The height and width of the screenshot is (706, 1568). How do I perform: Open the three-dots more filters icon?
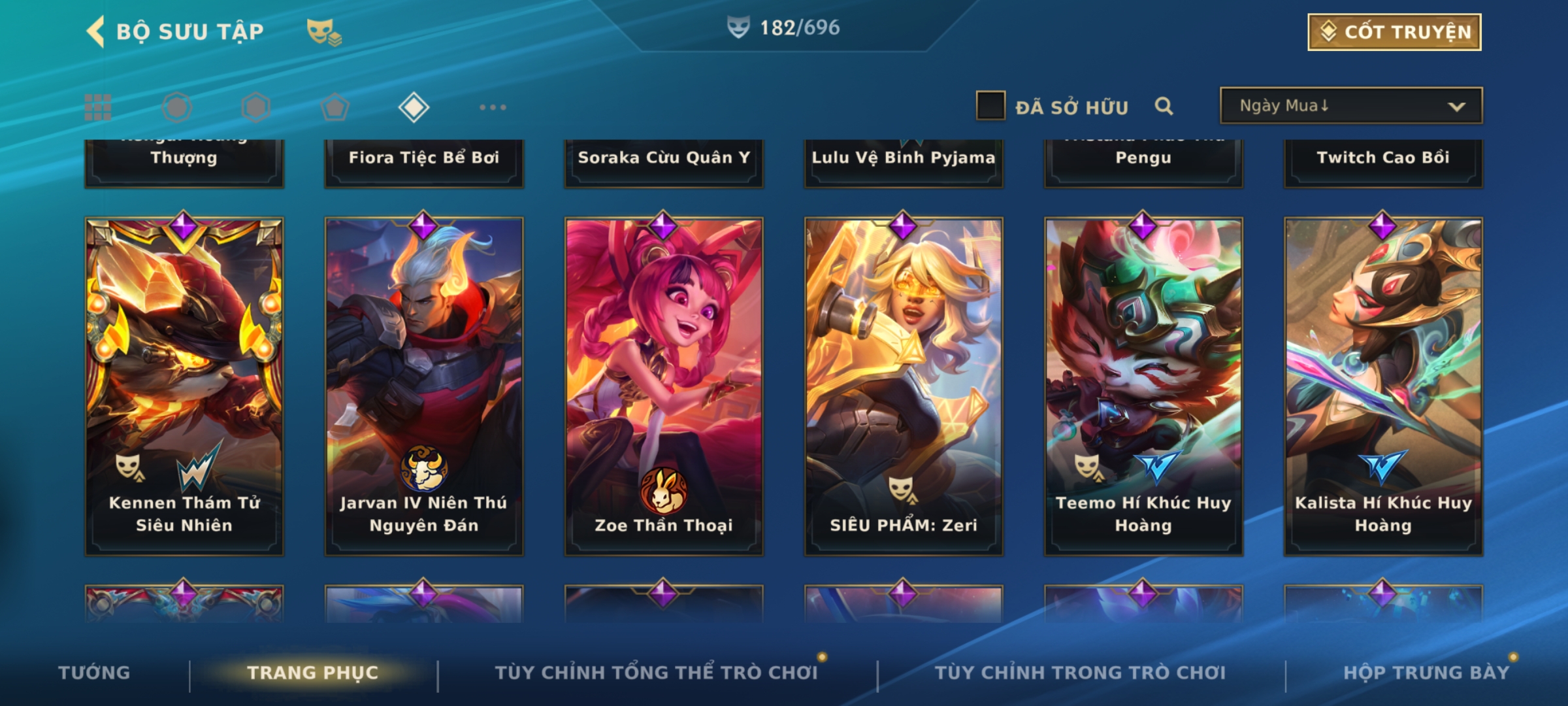[493, 107]
